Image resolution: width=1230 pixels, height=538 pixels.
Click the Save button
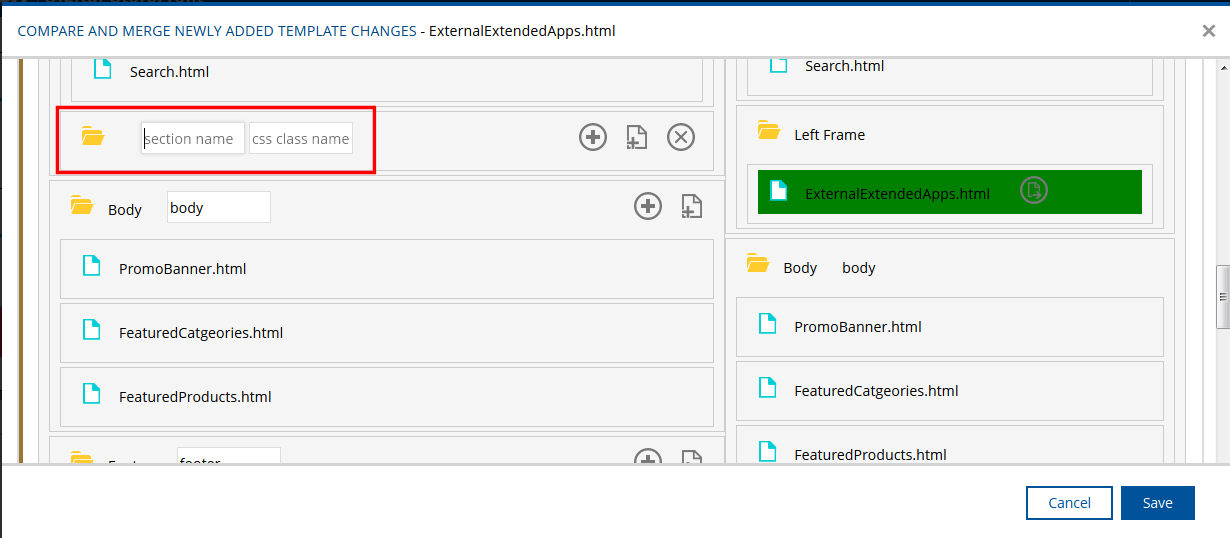(1157, 503)
